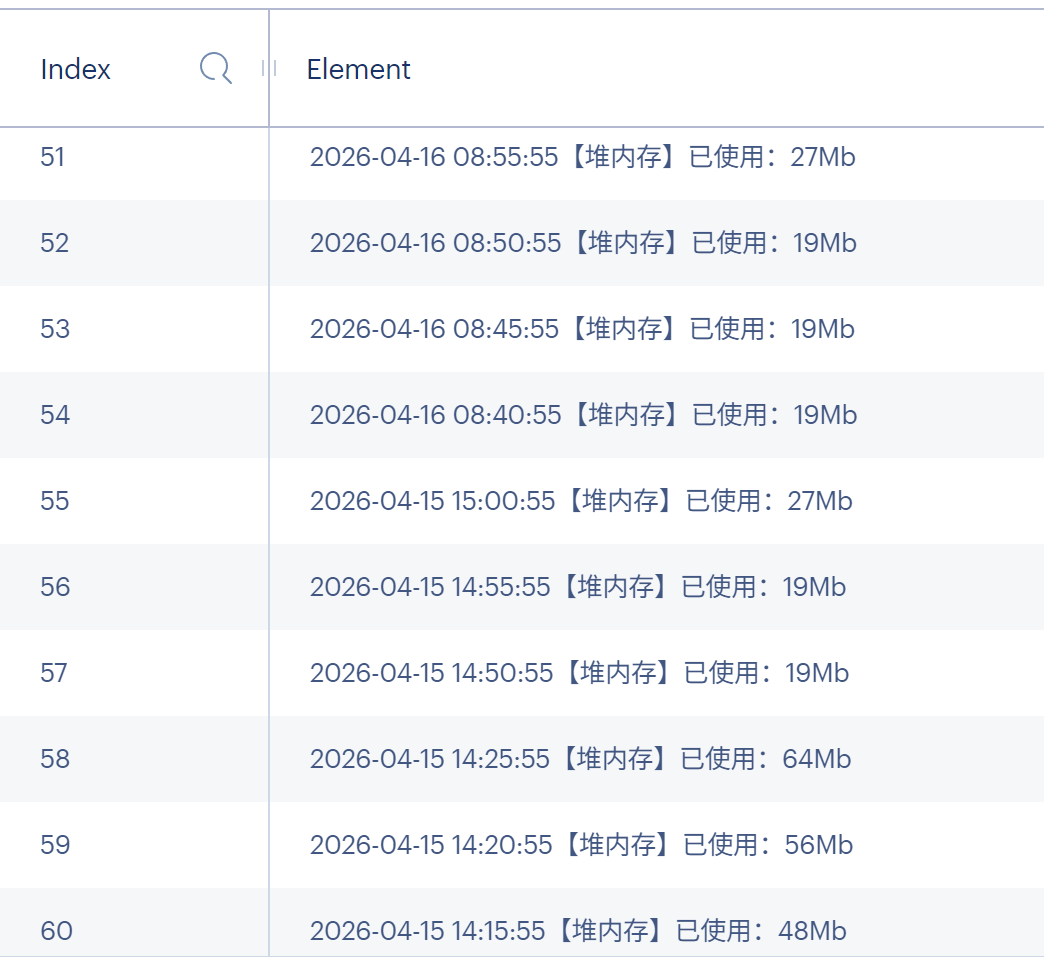Click the Element column header
Viewport: 1044px width, 957px height.
coord(358,69)
